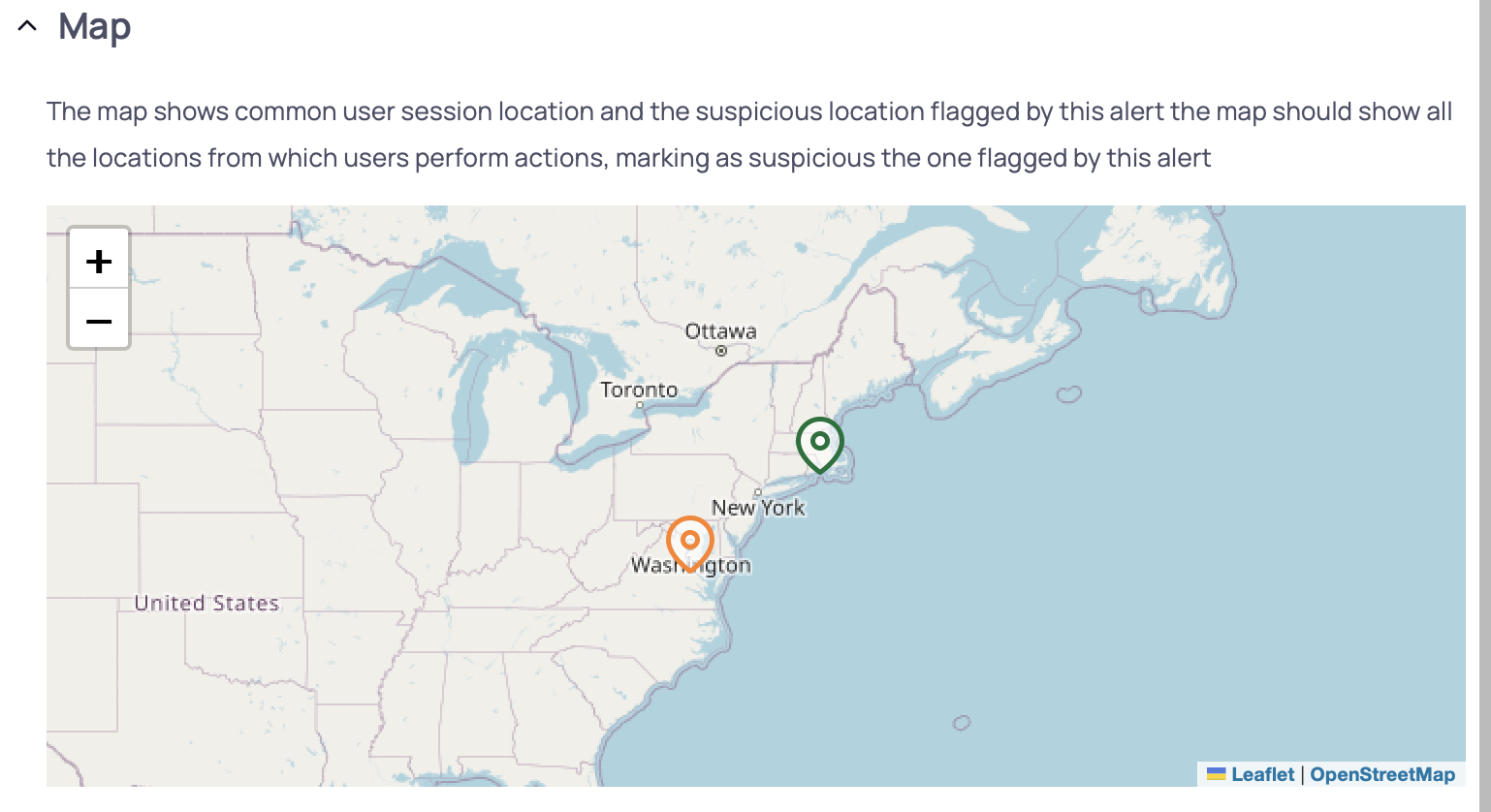The height and width of the screenshot is (812, 1491).
Task: Zoom out with the minus button
Action: (99, 319)
